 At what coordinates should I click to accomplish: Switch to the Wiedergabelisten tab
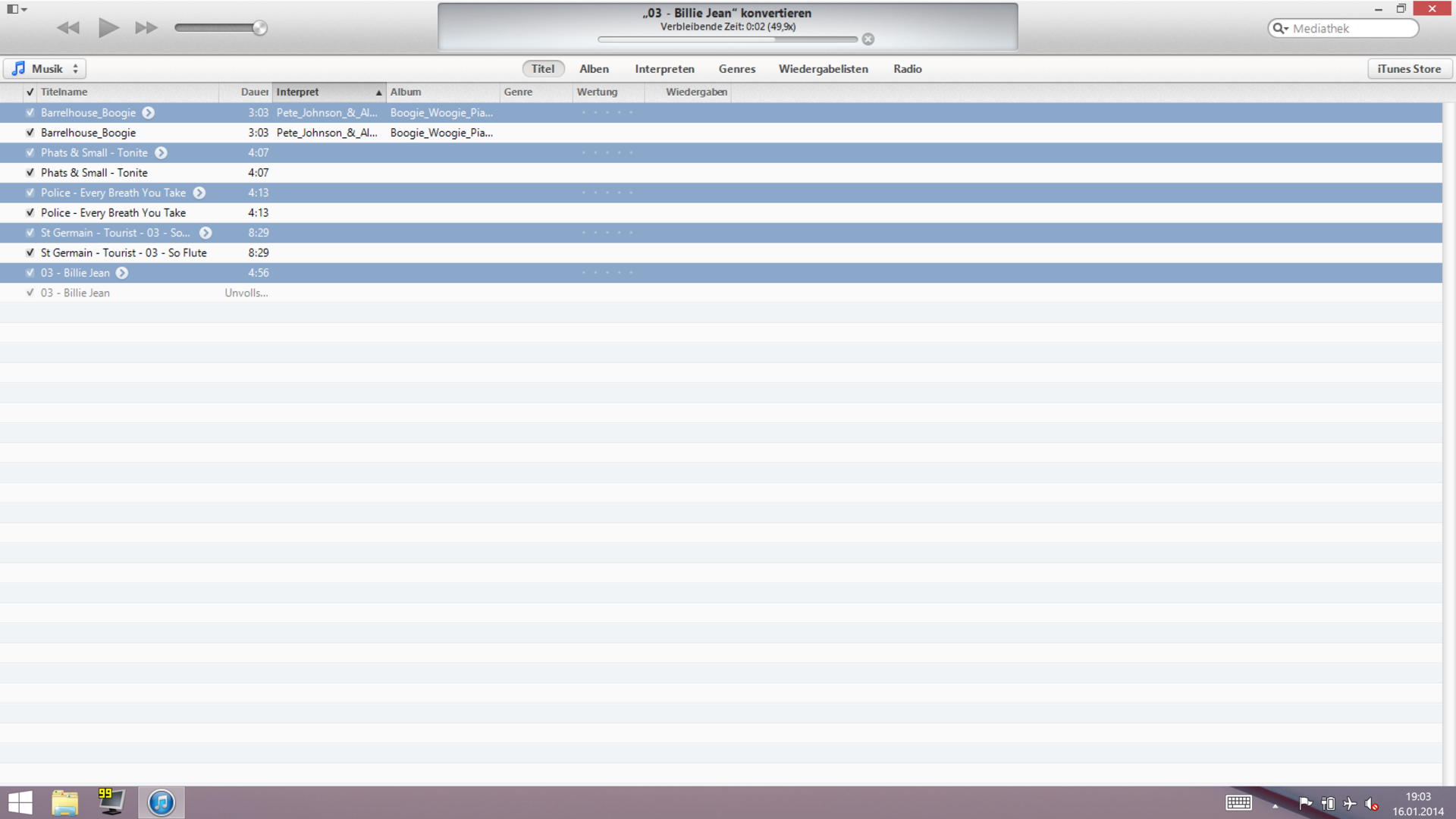823,69
